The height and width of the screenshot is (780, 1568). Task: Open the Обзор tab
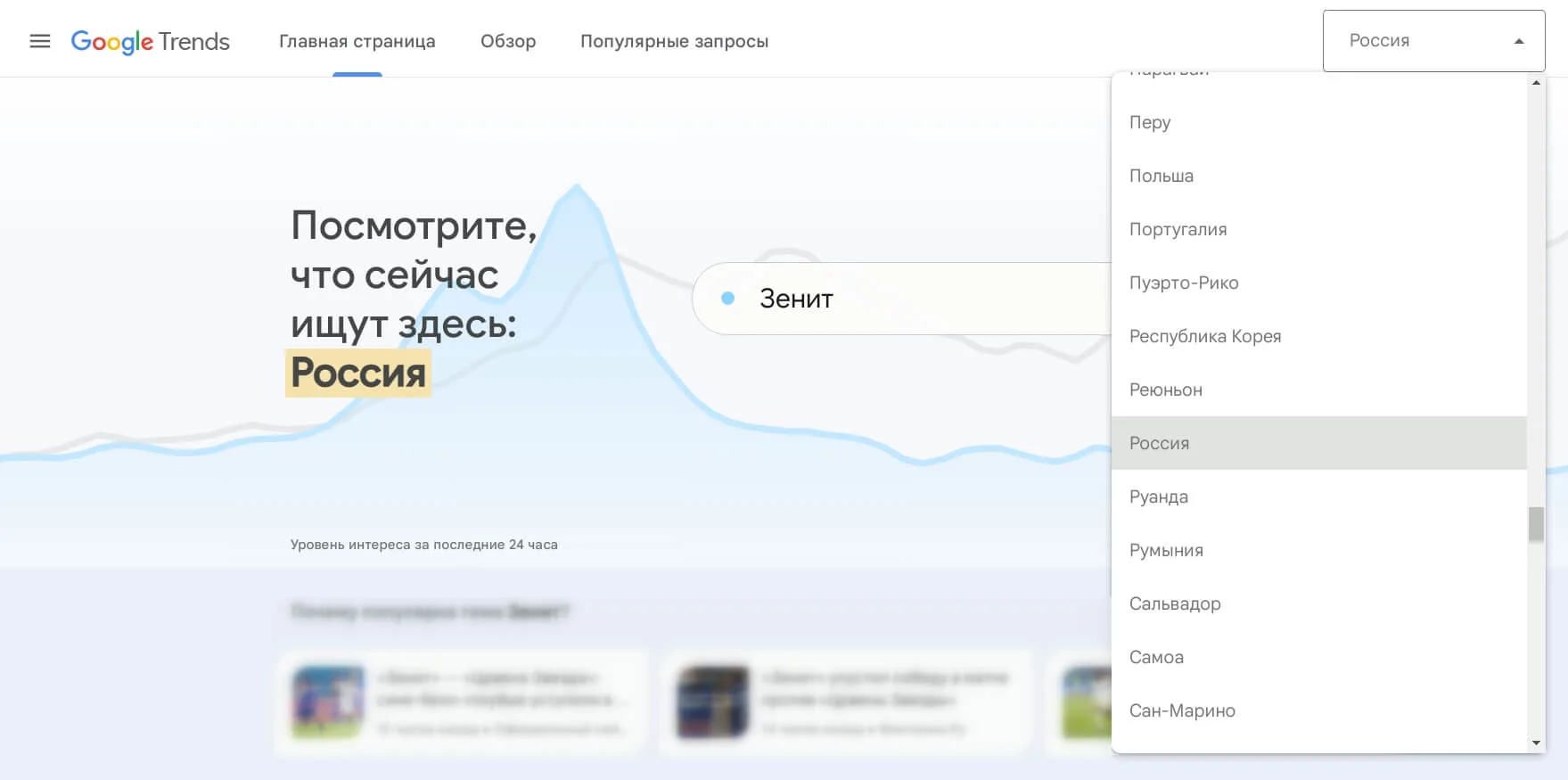point(508,41)
